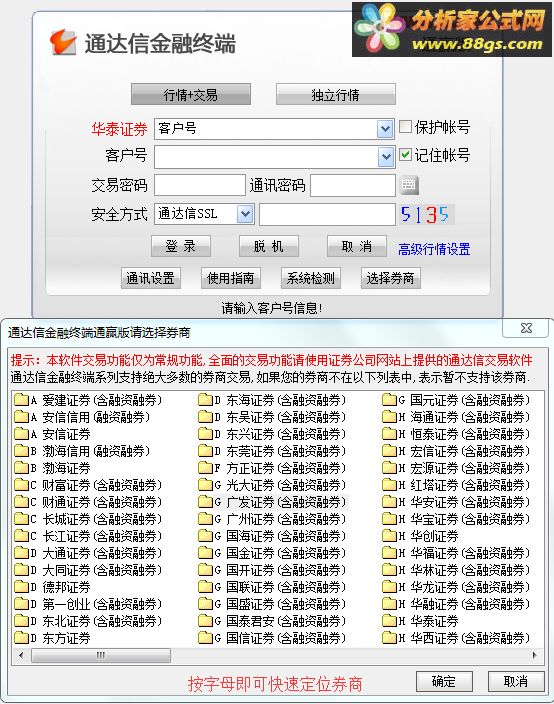Focus the 交易密码 input field
The width and height of the screenshot is (554, 704).
pos(200,185)
